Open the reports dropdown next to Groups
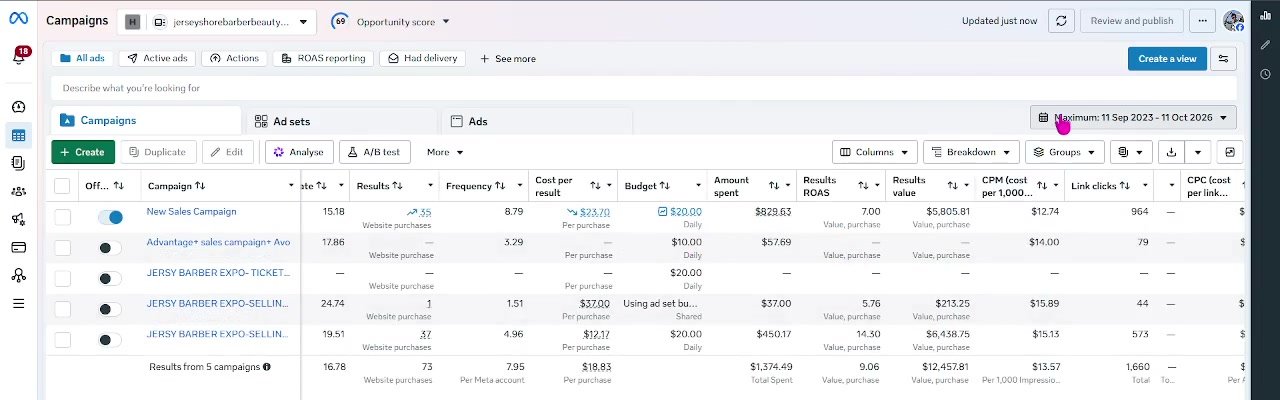Viewport: 1280px width, 400px height. [1131, 152]
